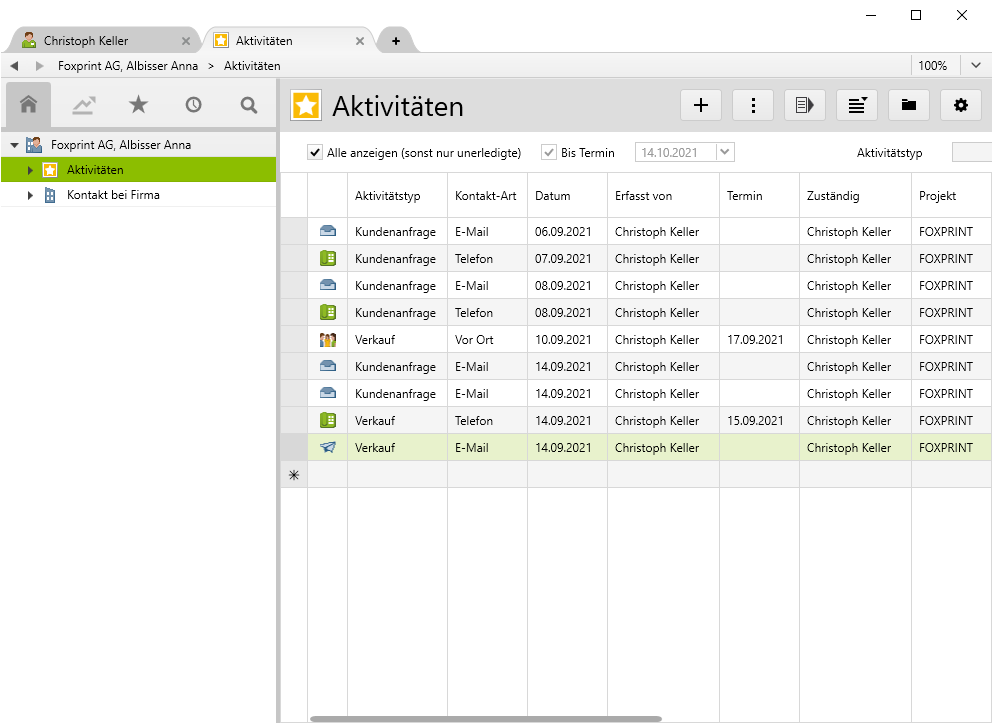Open the star favorites sidebar tab
Screen dimensions: 993x724
coord(138,105)
